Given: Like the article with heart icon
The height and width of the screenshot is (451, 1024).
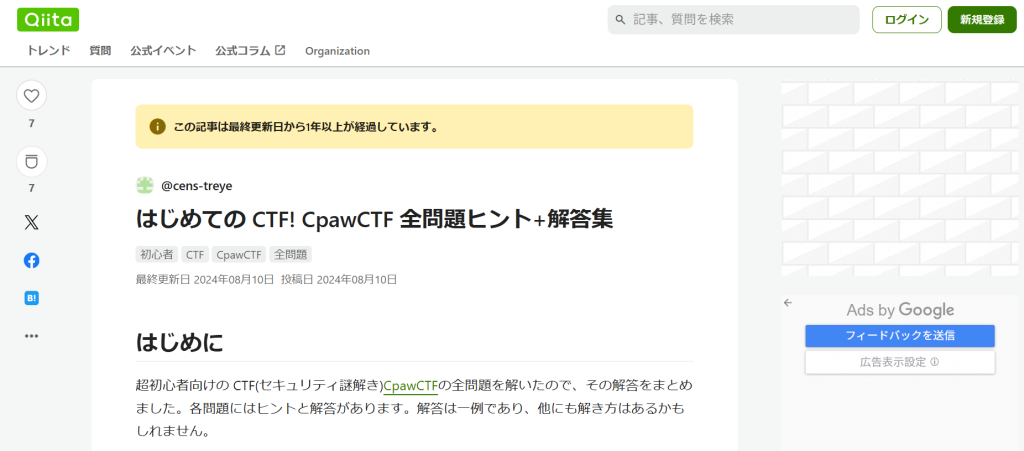Looking at the screenshot, I should (32, 96).
